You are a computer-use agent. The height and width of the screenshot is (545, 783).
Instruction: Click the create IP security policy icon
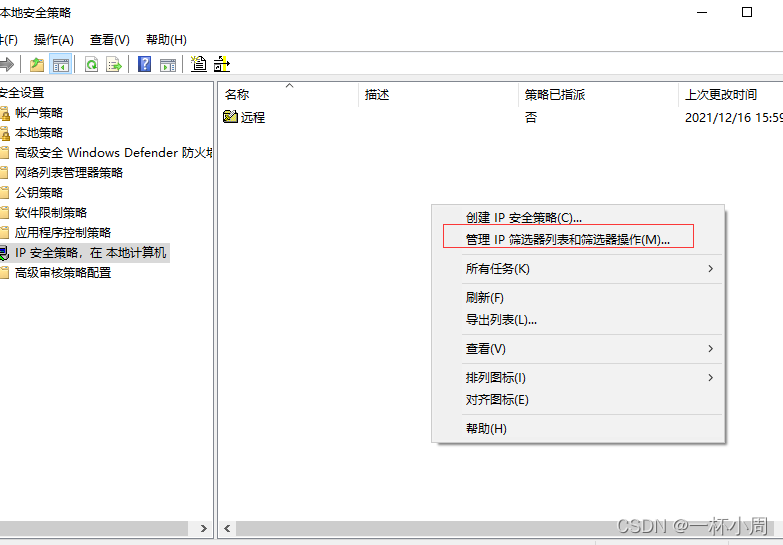pyautogui.click(x=199, y=64)
